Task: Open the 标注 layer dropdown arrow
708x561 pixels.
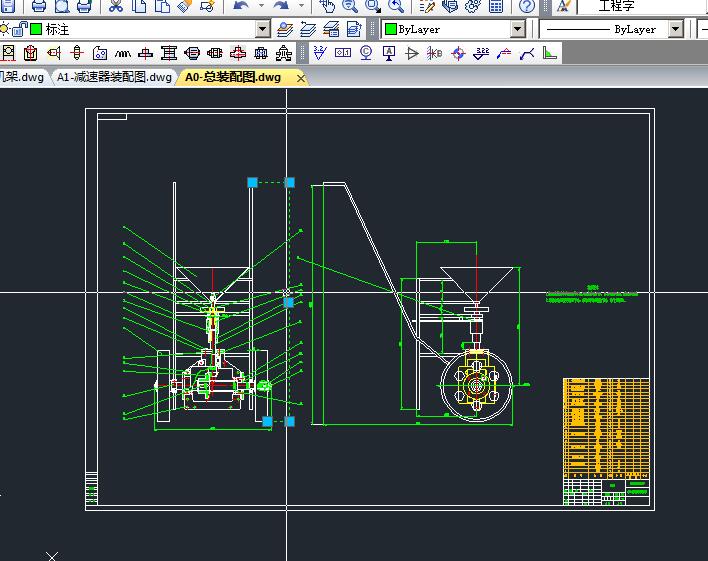Action: tap(263, 29)
